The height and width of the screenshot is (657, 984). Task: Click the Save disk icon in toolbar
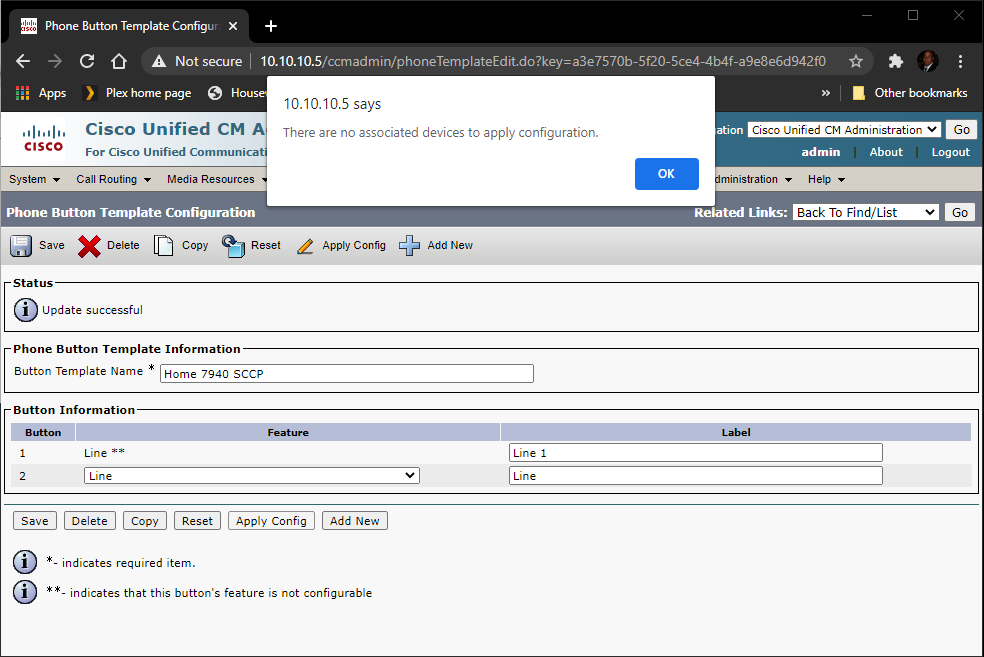tap(21, 245)
